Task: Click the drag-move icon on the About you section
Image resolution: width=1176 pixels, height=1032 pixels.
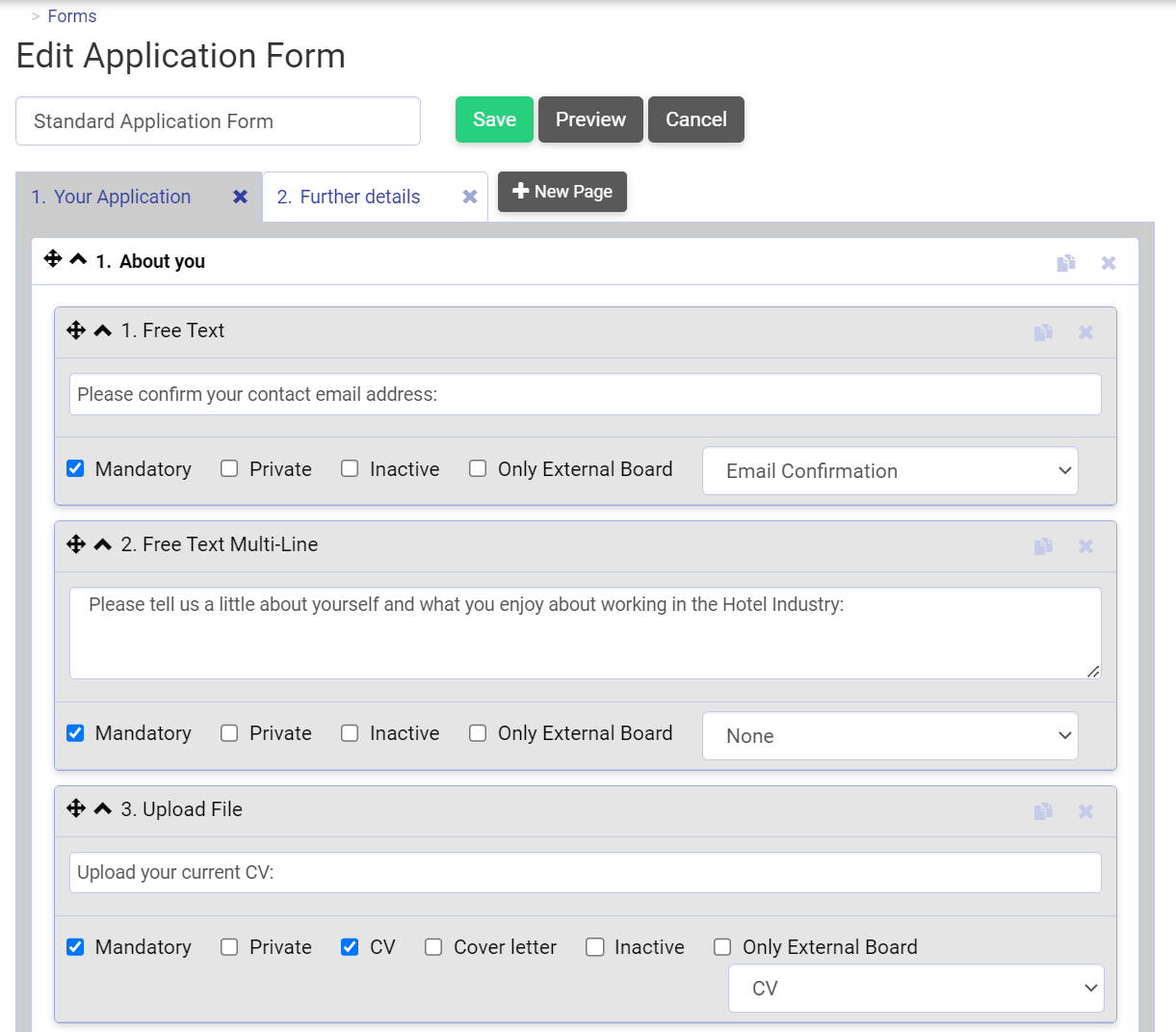Action: click(x=53, y=258)
